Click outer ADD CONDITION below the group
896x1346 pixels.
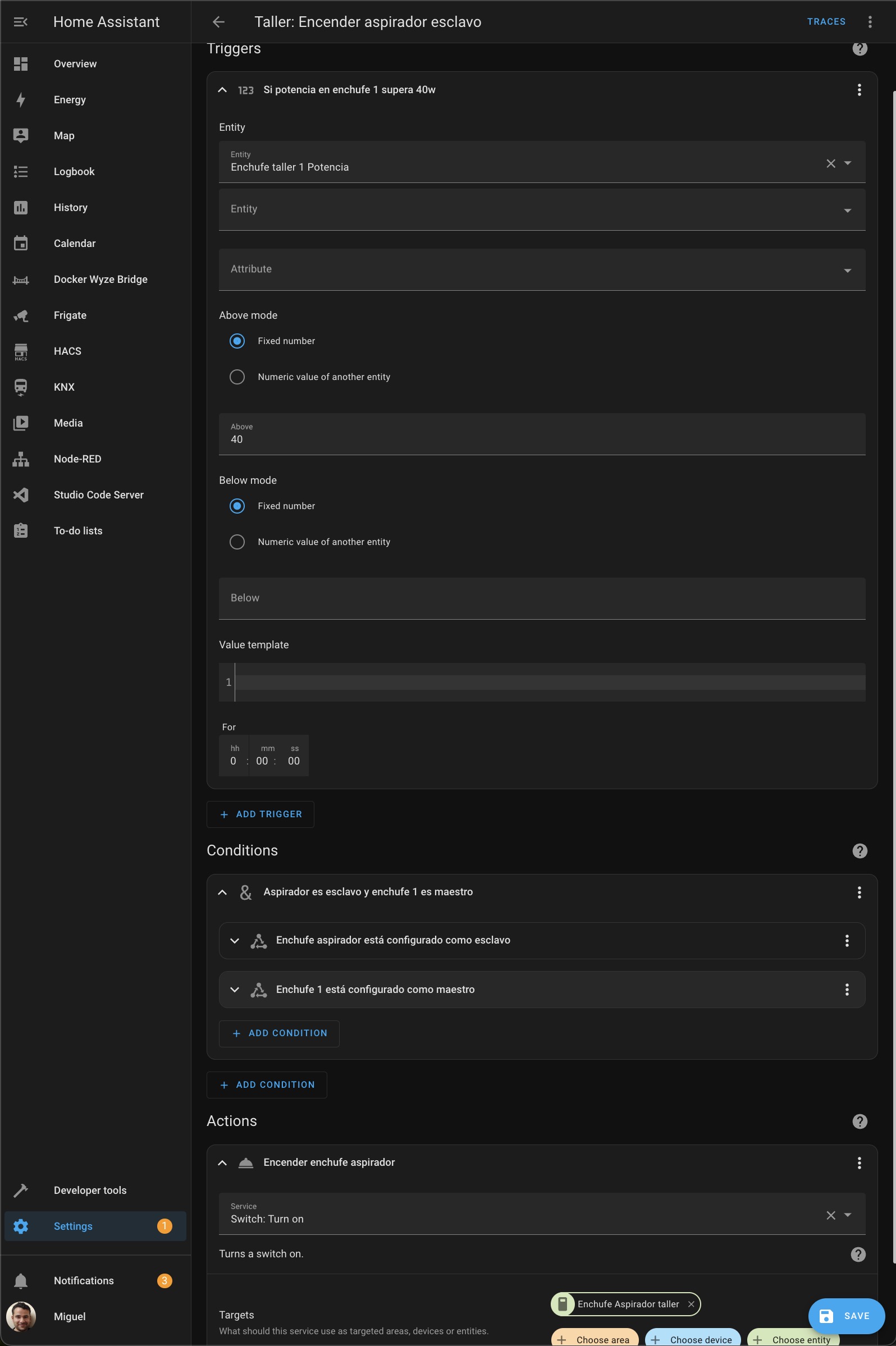point(266,1085)
